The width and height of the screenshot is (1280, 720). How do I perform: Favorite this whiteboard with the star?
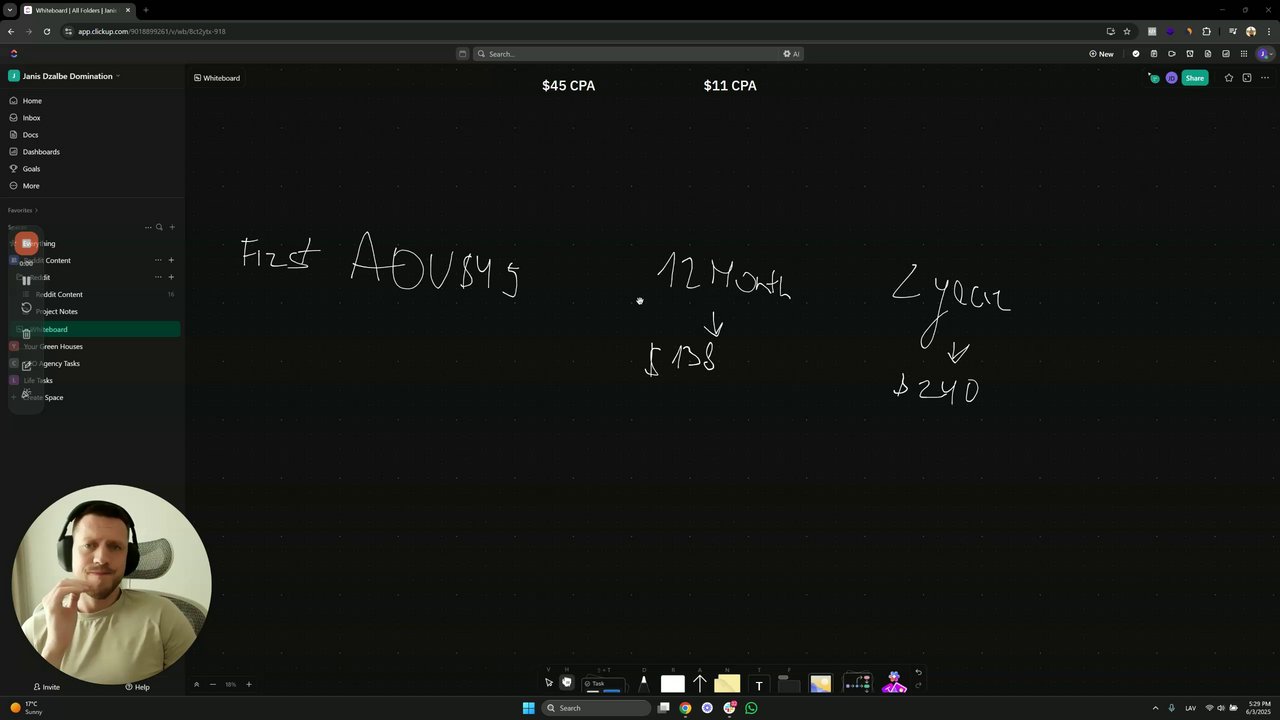click(1229, 78)
